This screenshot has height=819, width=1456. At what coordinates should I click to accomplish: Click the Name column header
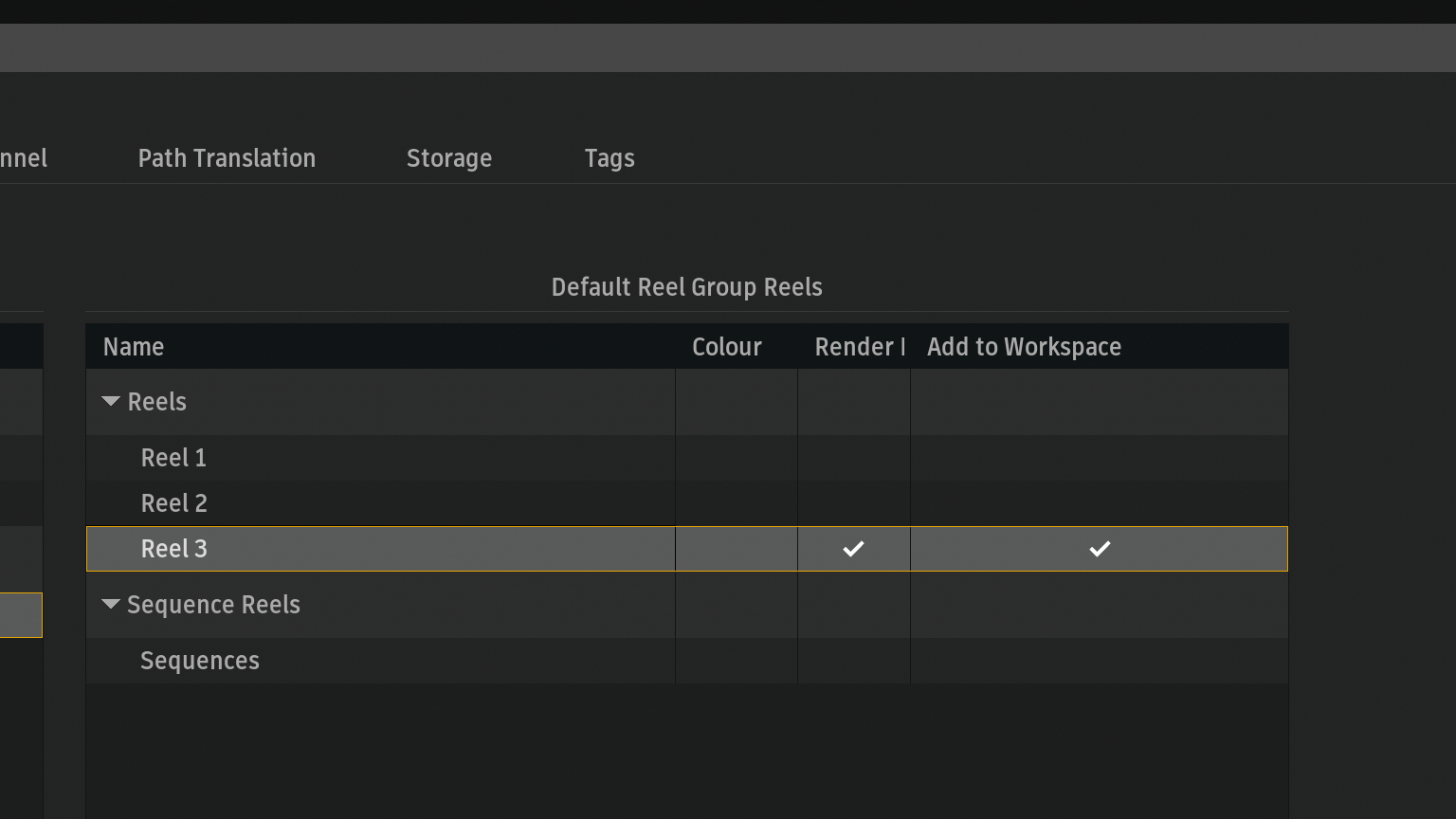(x=134, y=347)
